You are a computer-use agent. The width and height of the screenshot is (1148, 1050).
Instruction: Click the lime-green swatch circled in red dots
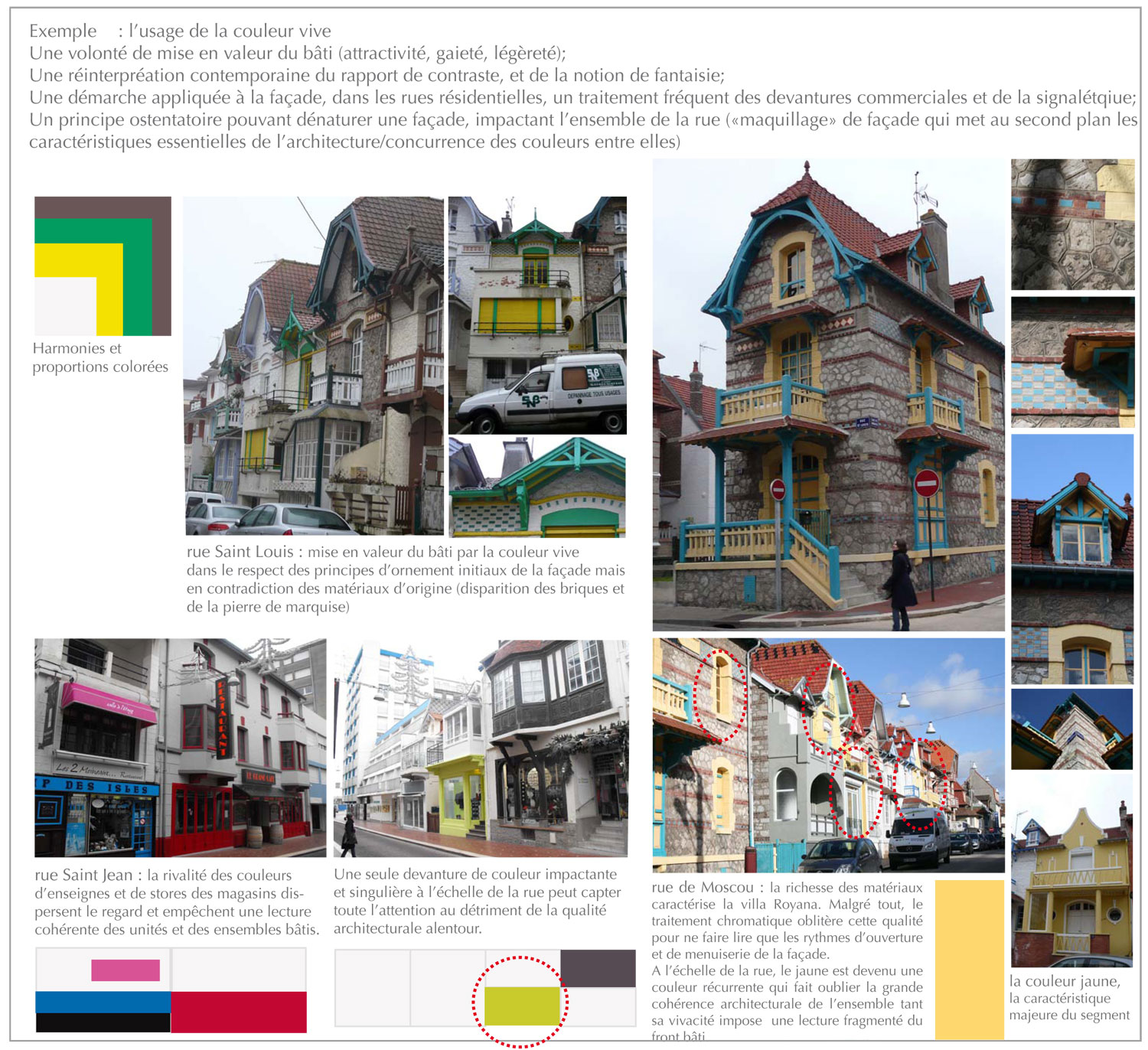click(x=522, y=1006)
